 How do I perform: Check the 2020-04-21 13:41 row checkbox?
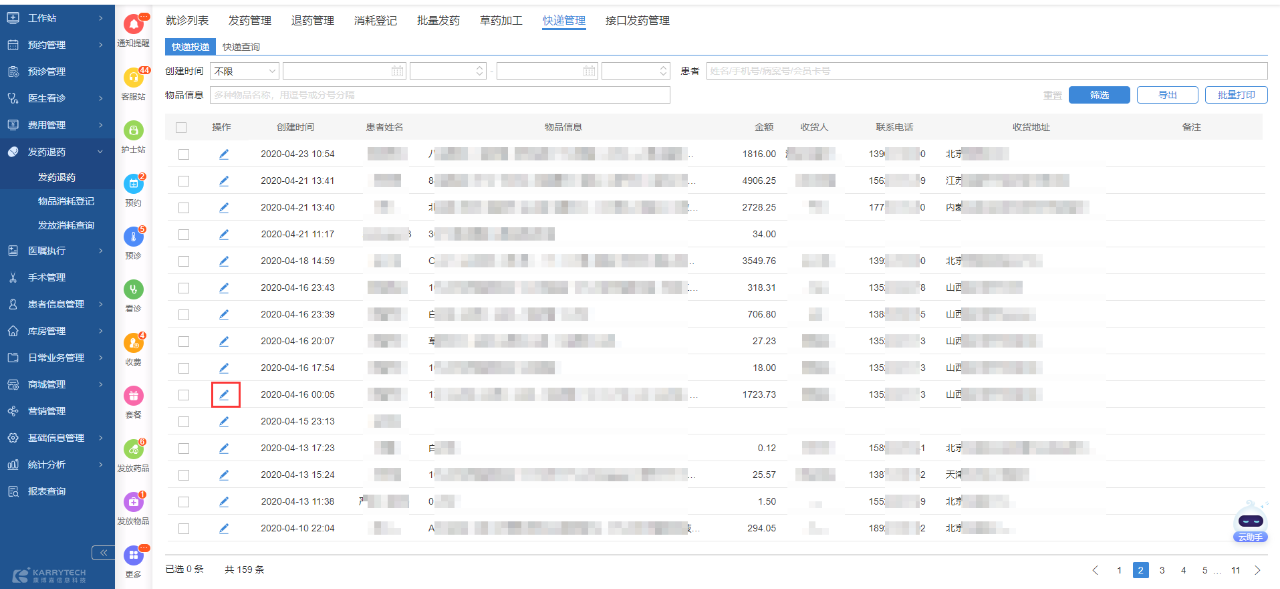[183, 181]
